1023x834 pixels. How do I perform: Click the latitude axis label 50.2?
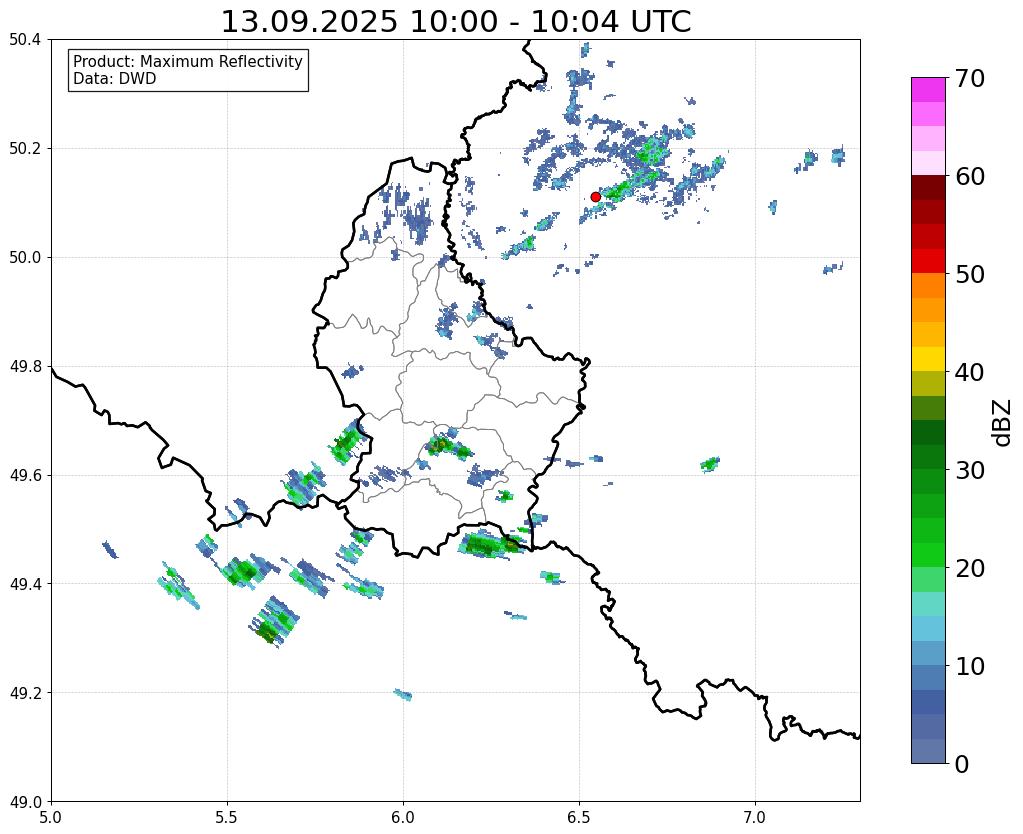click(x=25, y=149)
